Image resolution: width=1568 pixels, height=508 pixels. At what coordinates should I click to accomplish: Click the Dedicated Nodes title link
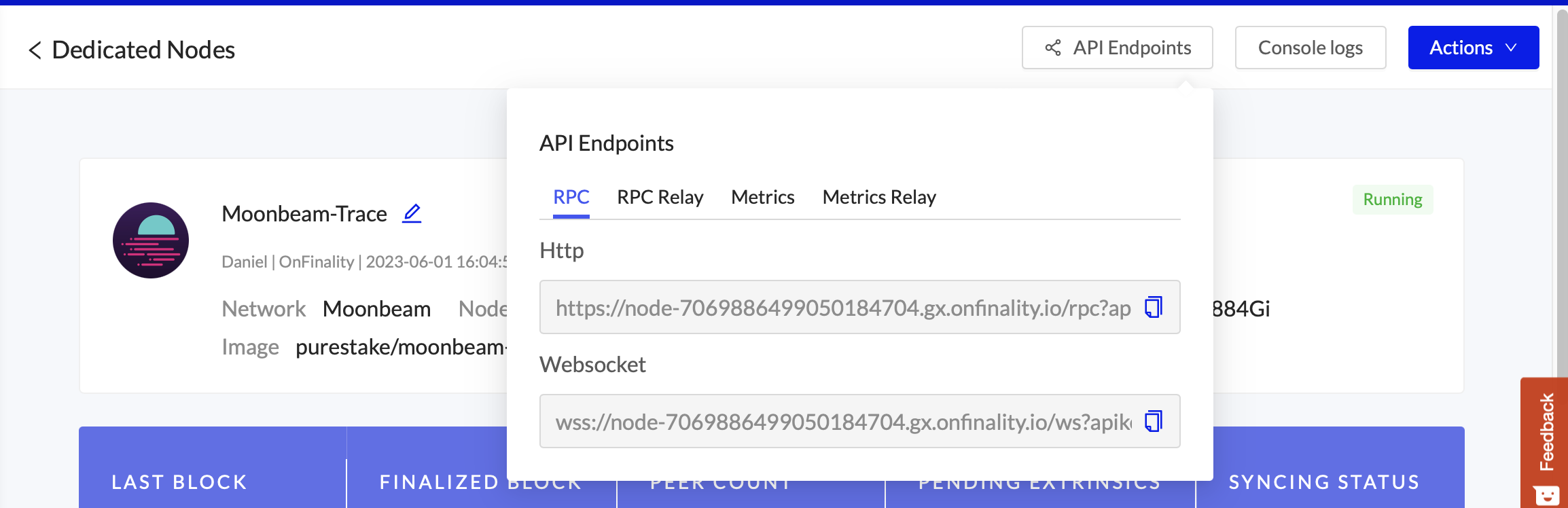(143, 50)
